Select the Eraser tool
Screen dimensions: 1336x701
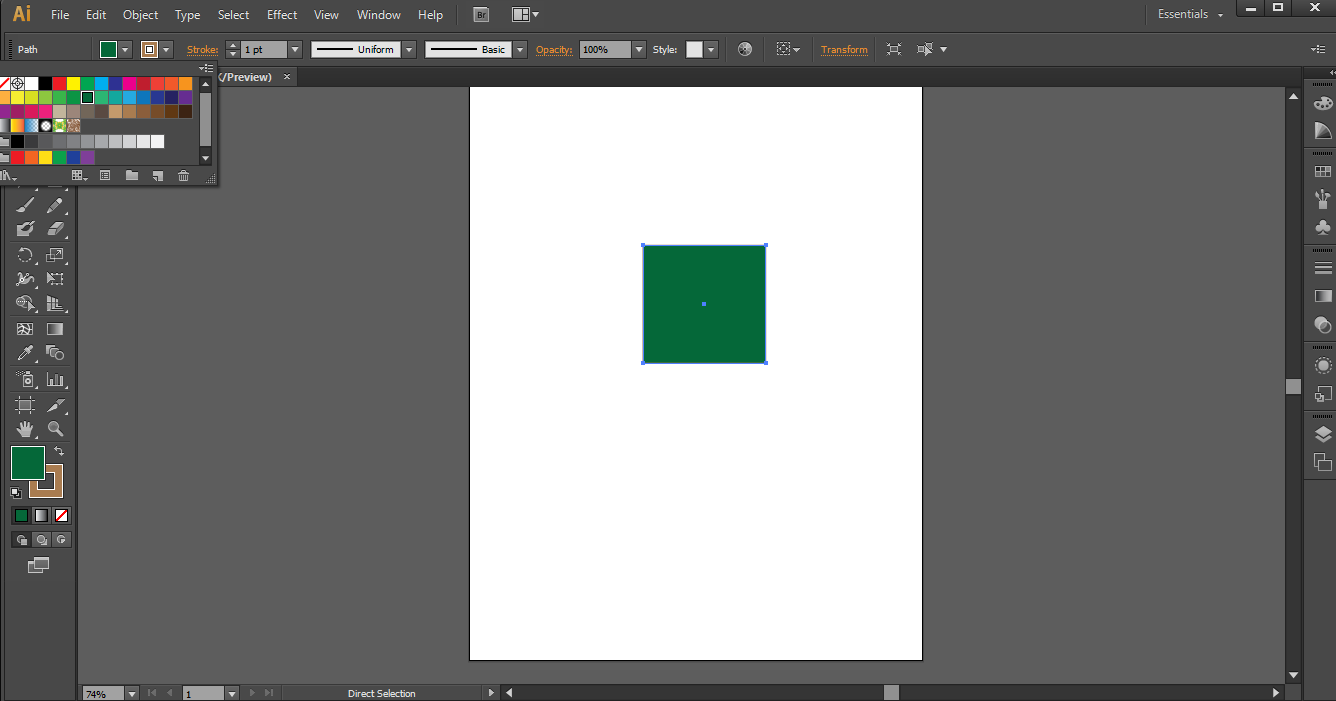tap(56, 230)
